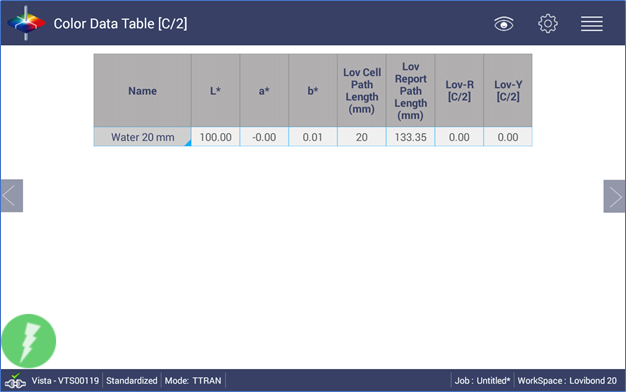Go to next view with right arrow
Viewport: 626px width, 392px height.
pos(614,196)
